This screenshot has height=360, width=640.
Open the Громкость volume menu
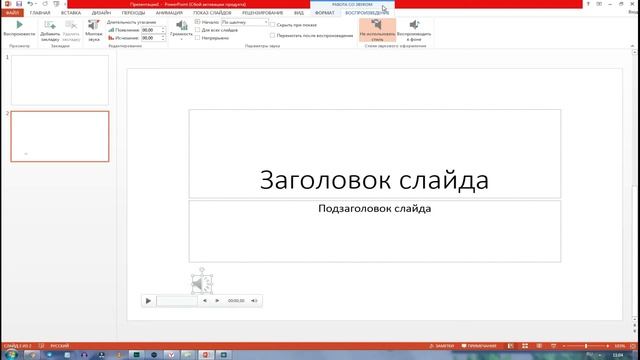pyautogui.click(x=181, y=30)
